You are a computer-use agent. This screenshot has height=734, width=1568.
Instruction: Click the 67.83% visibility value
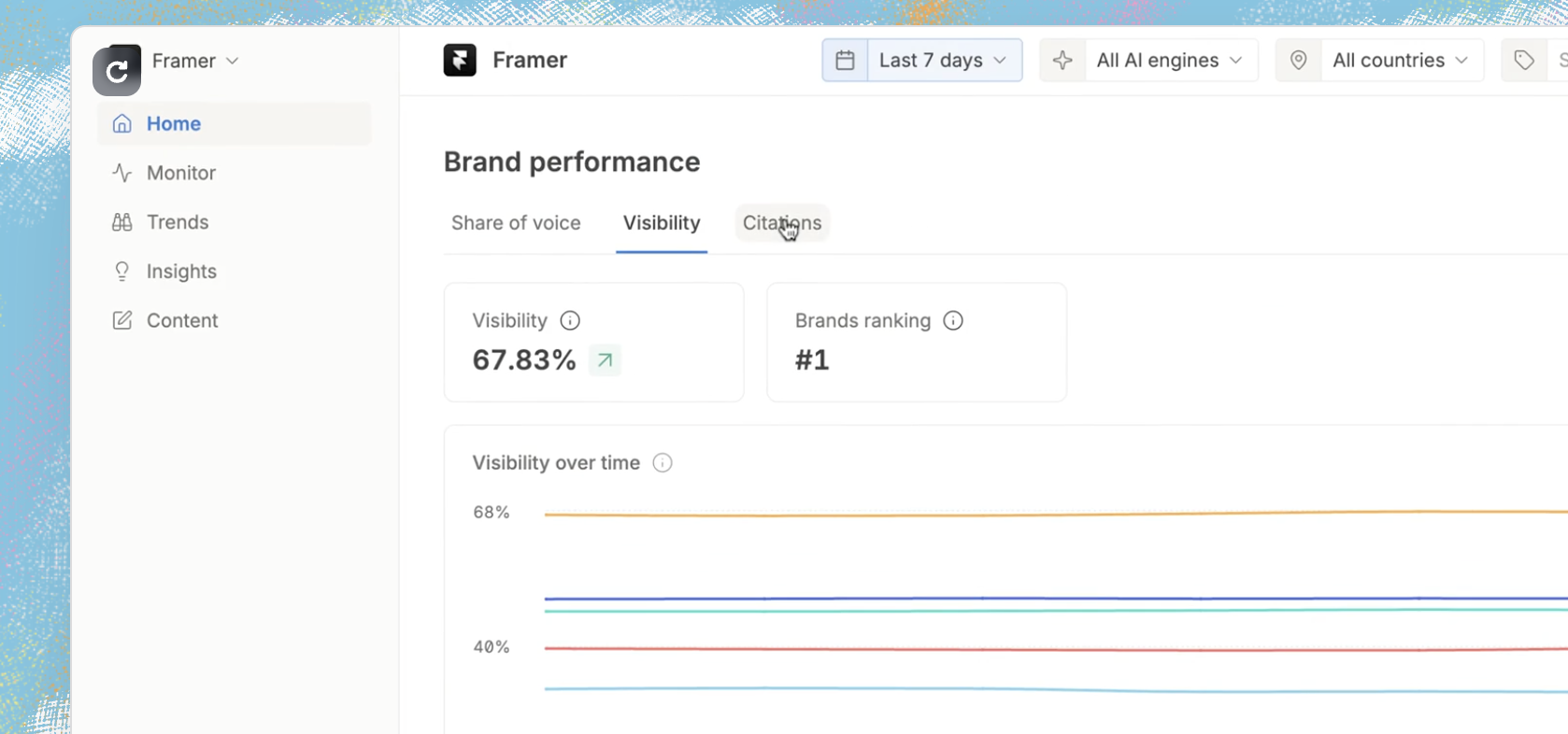click(524, 360)
